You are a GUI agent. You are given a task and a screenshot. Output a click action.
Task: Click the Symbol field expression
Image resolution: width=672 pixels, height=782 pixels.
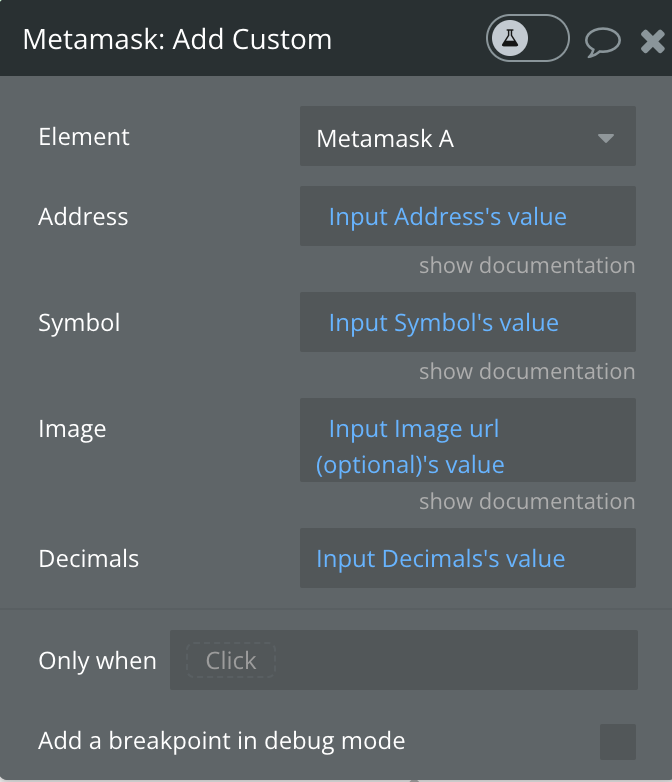(x=467, y=322)
